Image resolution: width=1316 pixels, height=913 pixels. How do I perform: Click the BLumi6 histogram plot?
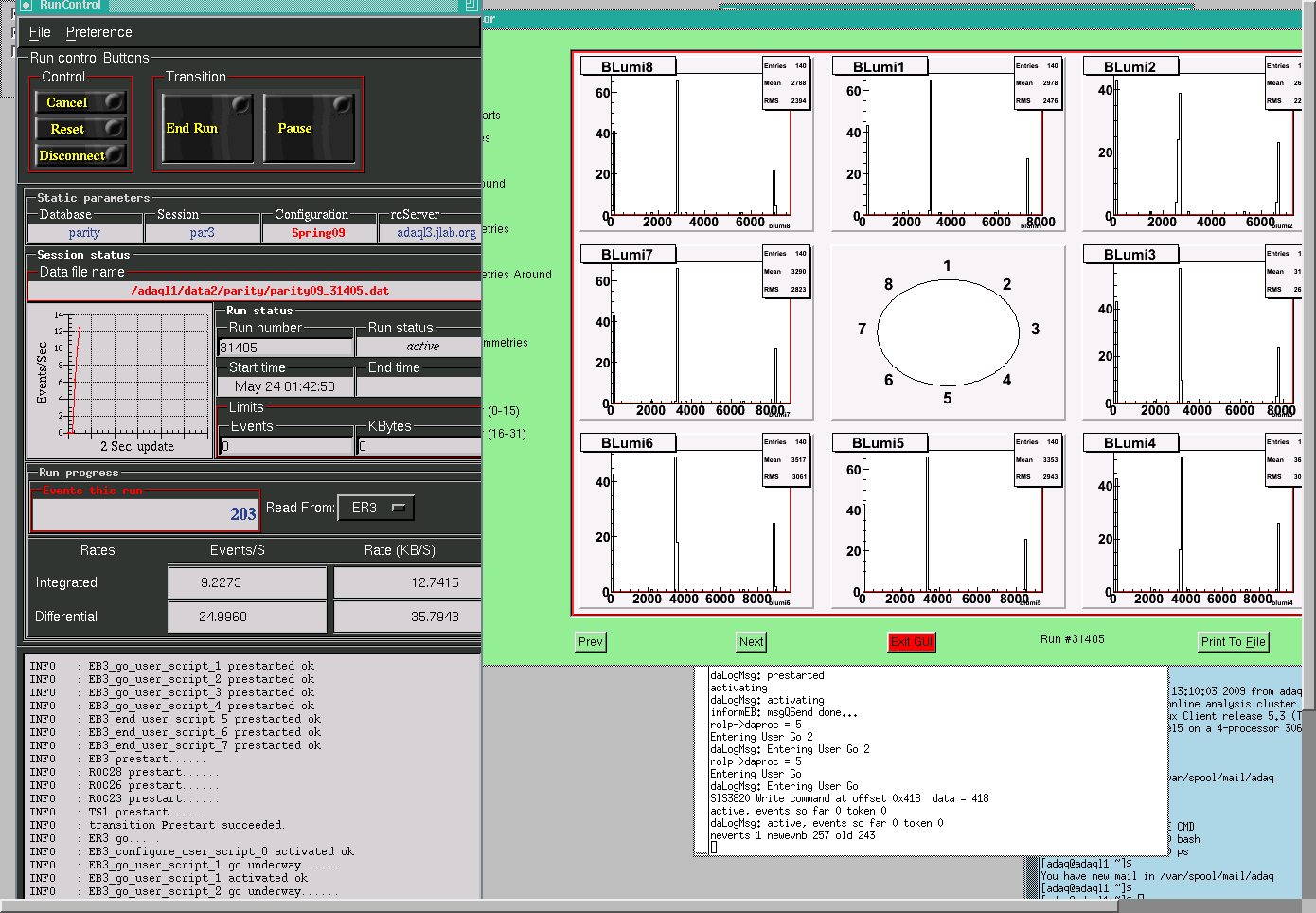(695, 520)
